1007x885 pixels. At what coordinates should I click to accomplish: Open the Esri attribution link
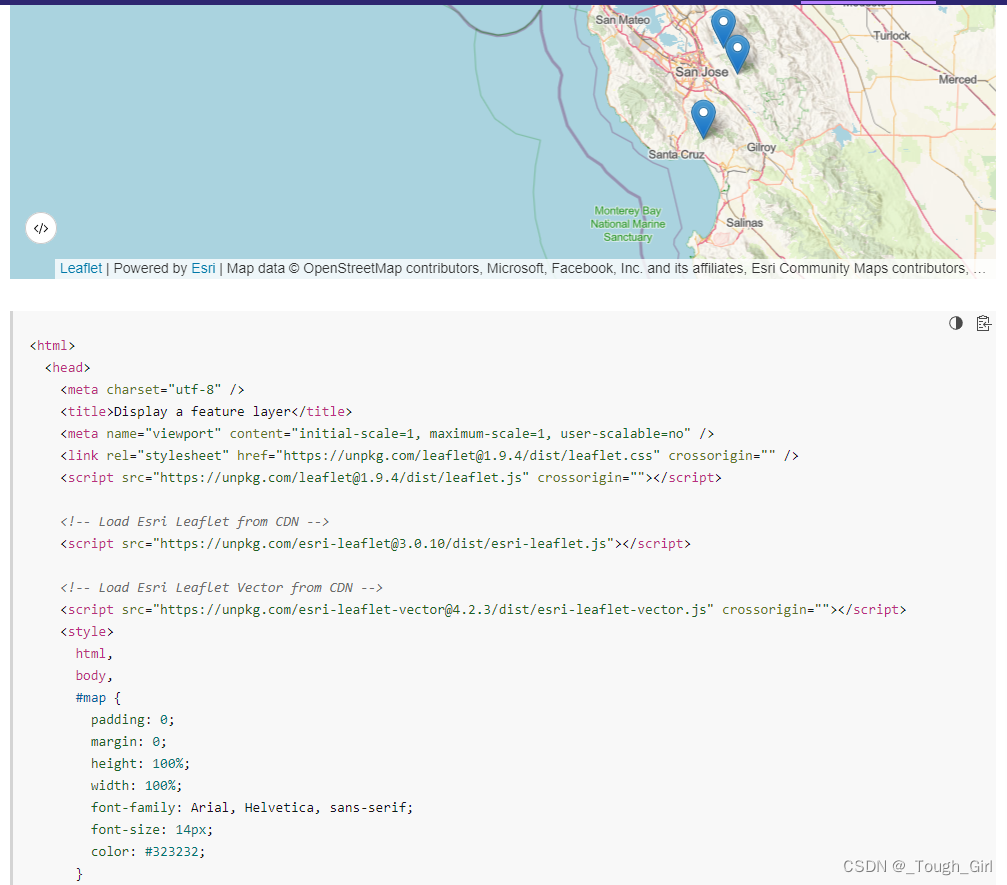[203, 268]
